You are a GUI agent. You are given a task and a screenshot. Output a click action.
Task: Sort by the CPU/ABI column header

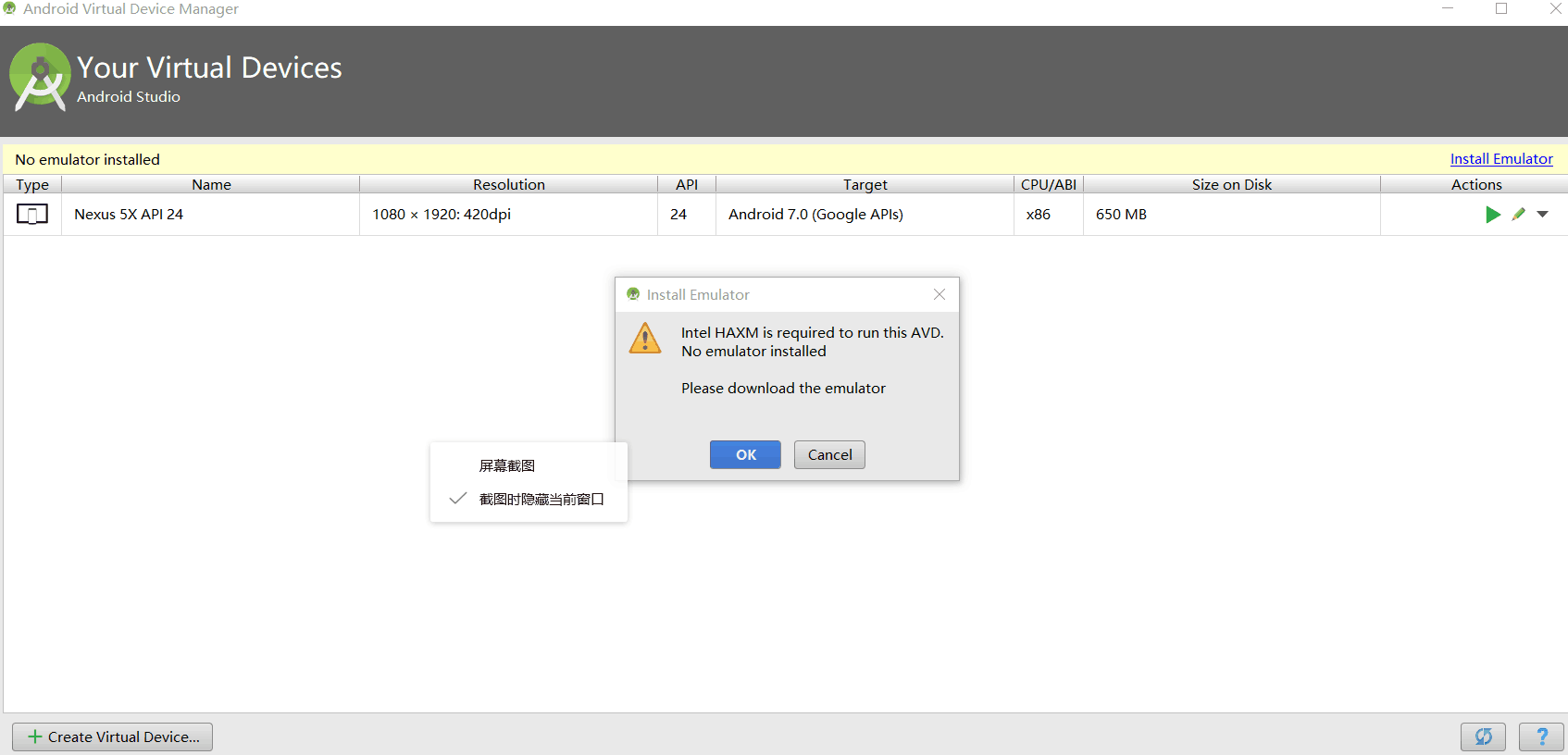pos(1049,184)
